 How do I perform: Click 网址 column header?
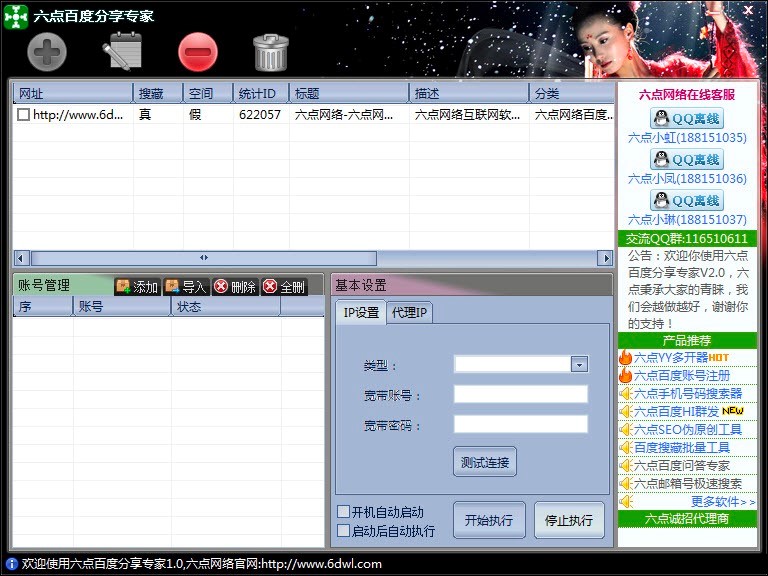(x=73, y=93)
